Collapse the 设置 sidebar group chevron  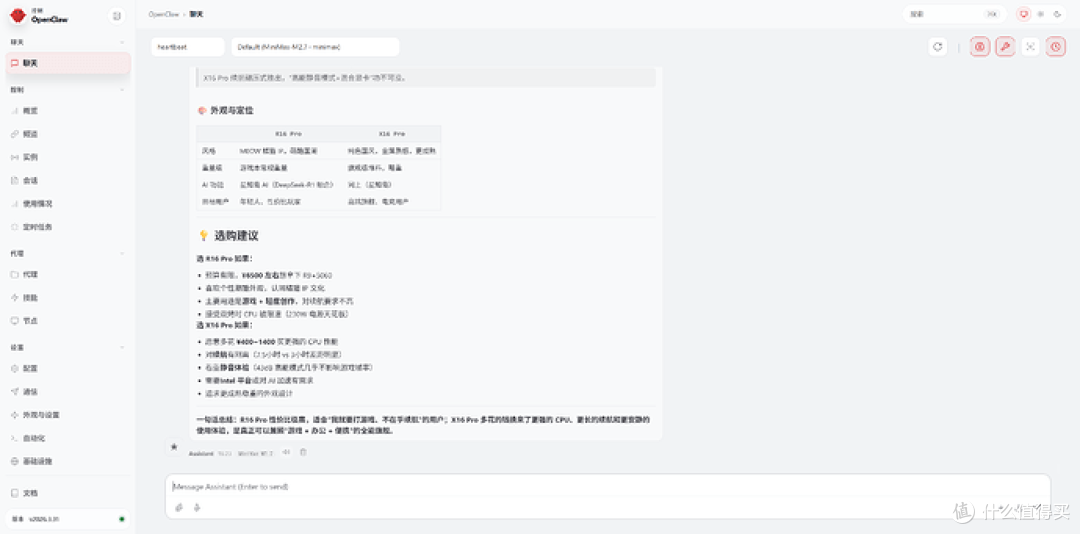pos(123,347)
